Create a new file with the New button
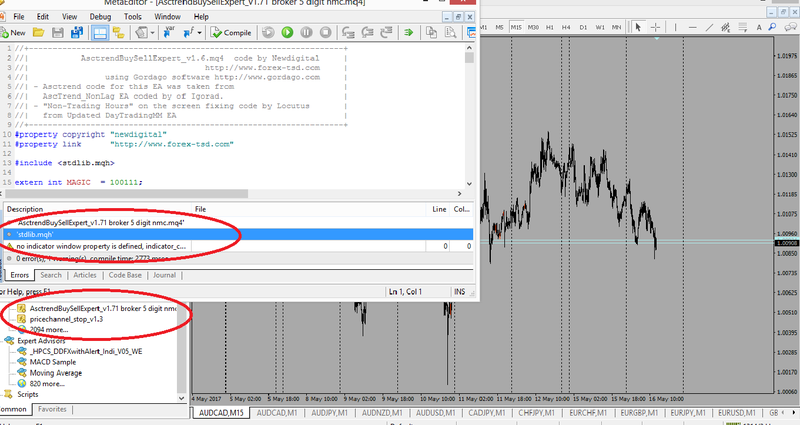Screen dimensions: 800x425 click(13, 33)
